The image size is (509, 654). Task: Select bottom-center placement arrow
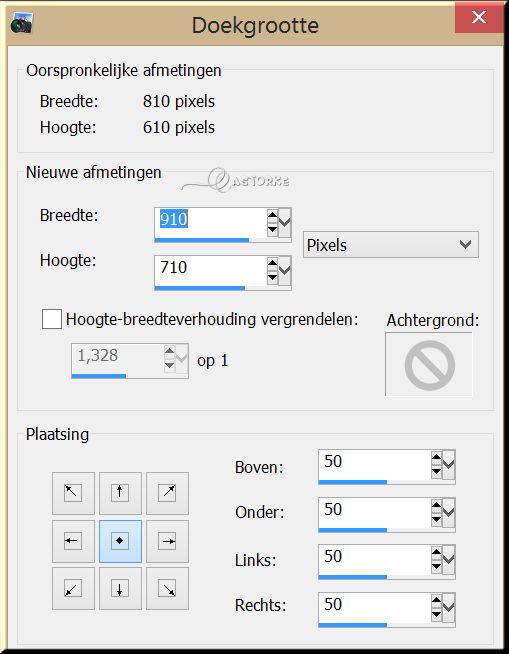tap(120, 589)
